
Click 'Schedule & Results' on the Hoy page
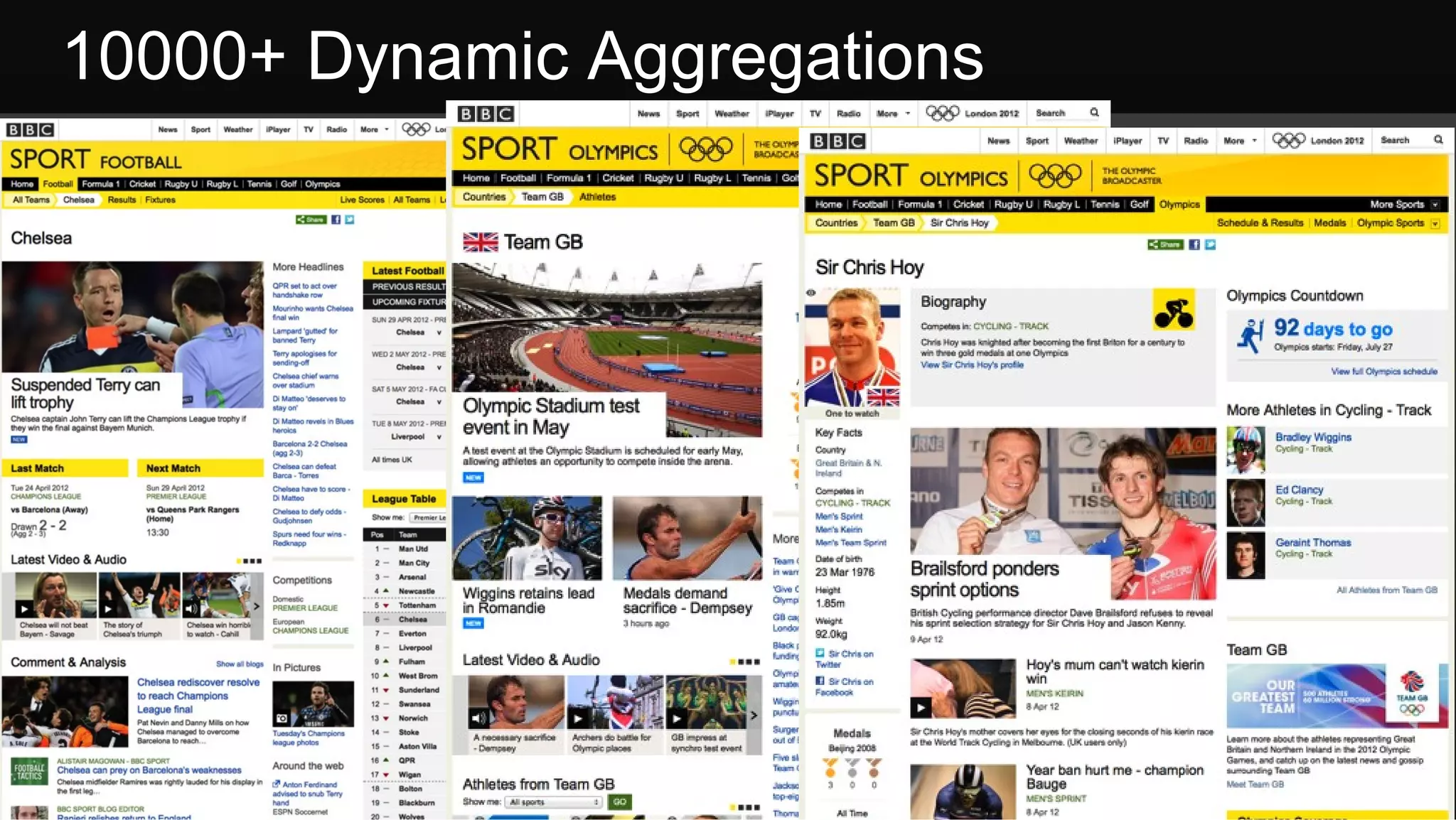pos(1260,223)
